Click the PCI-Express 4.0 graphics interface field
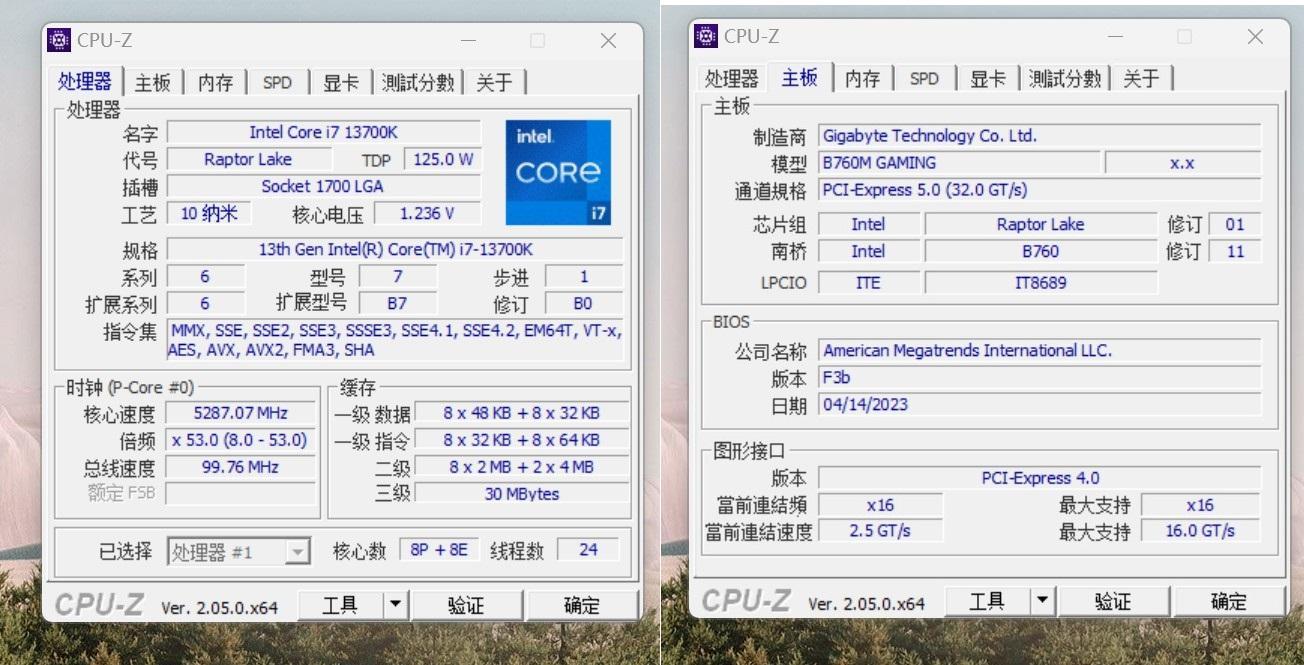Viewport: 1304px width, 665px height. pos(1040,478)
